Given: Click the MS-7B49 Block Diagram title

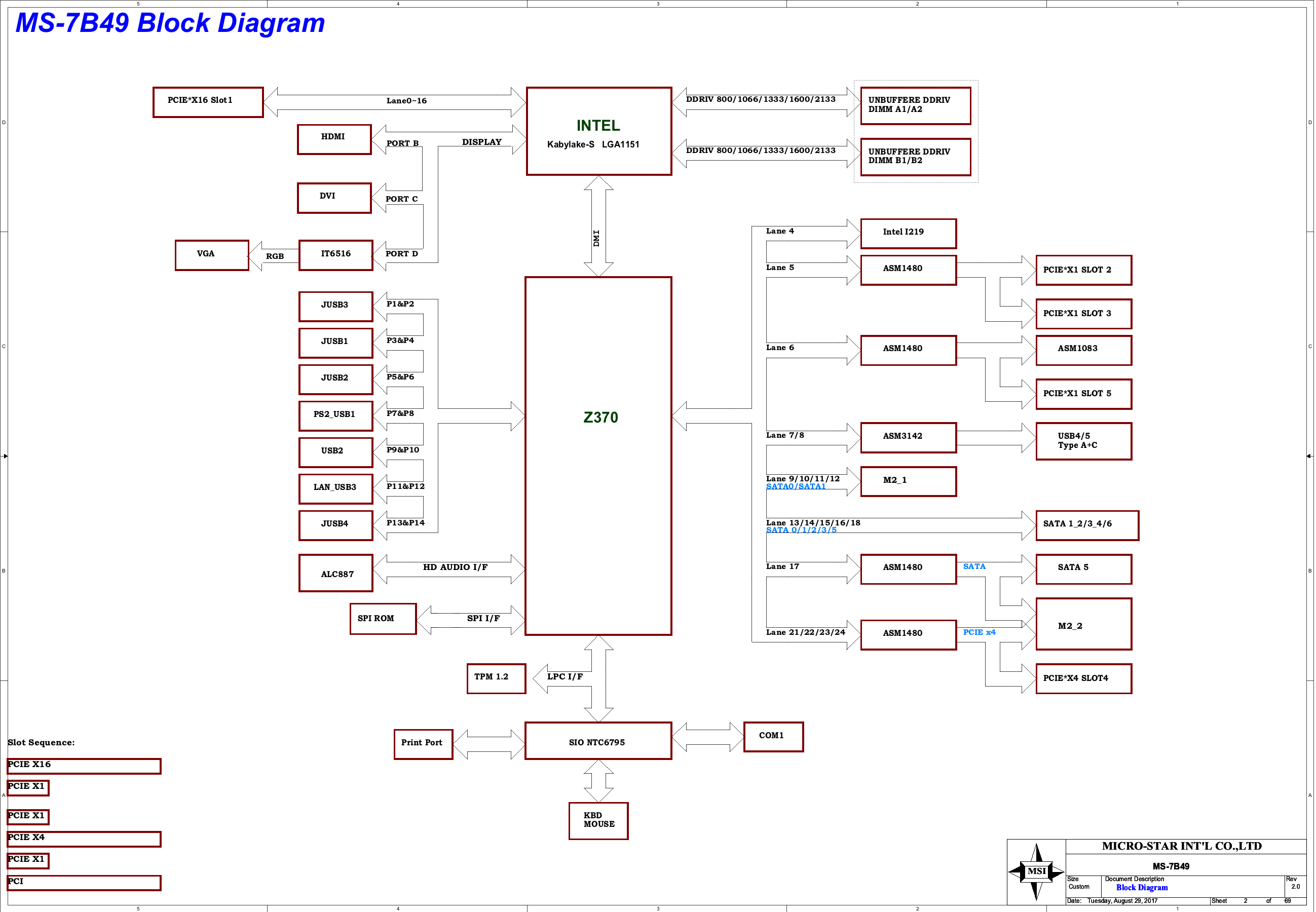Looking at the screenshot, I should pos(170,23).
